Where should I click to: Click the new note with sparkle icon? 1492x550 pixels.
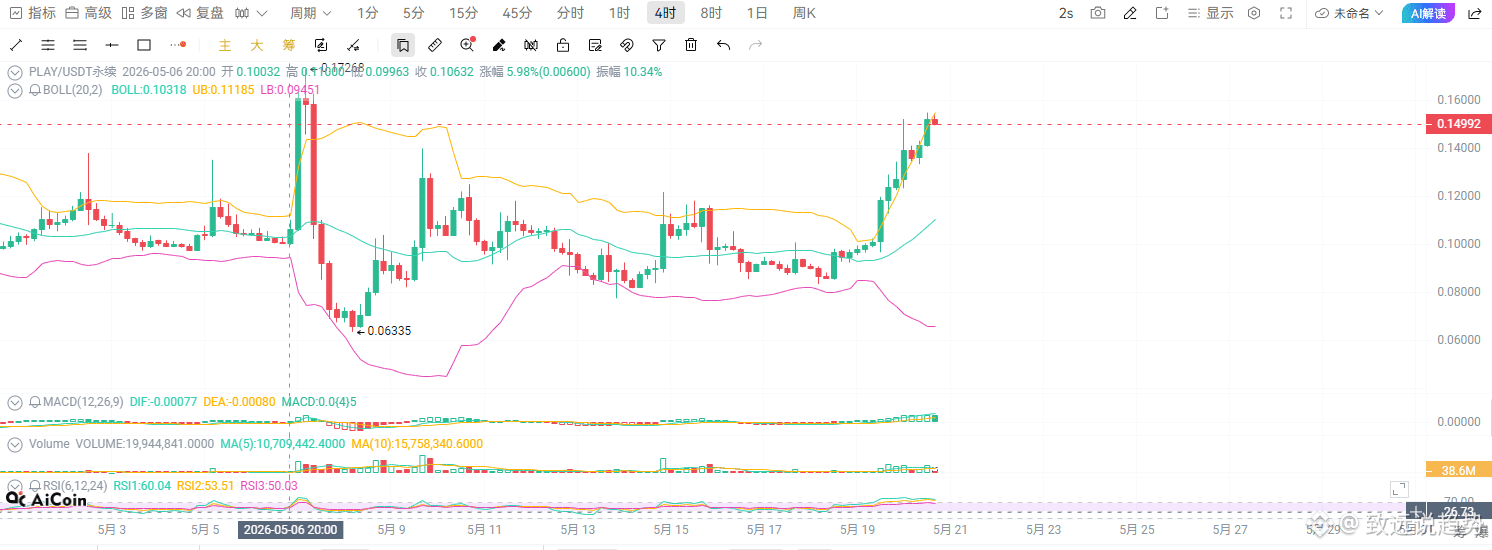click(1162, 13)
